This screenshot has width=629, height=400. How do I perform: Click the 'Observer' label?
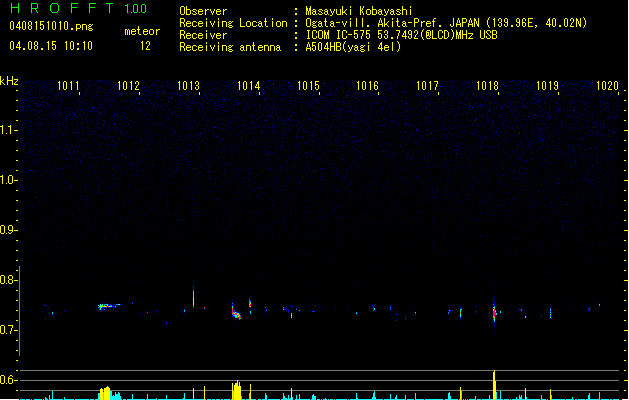203,11
